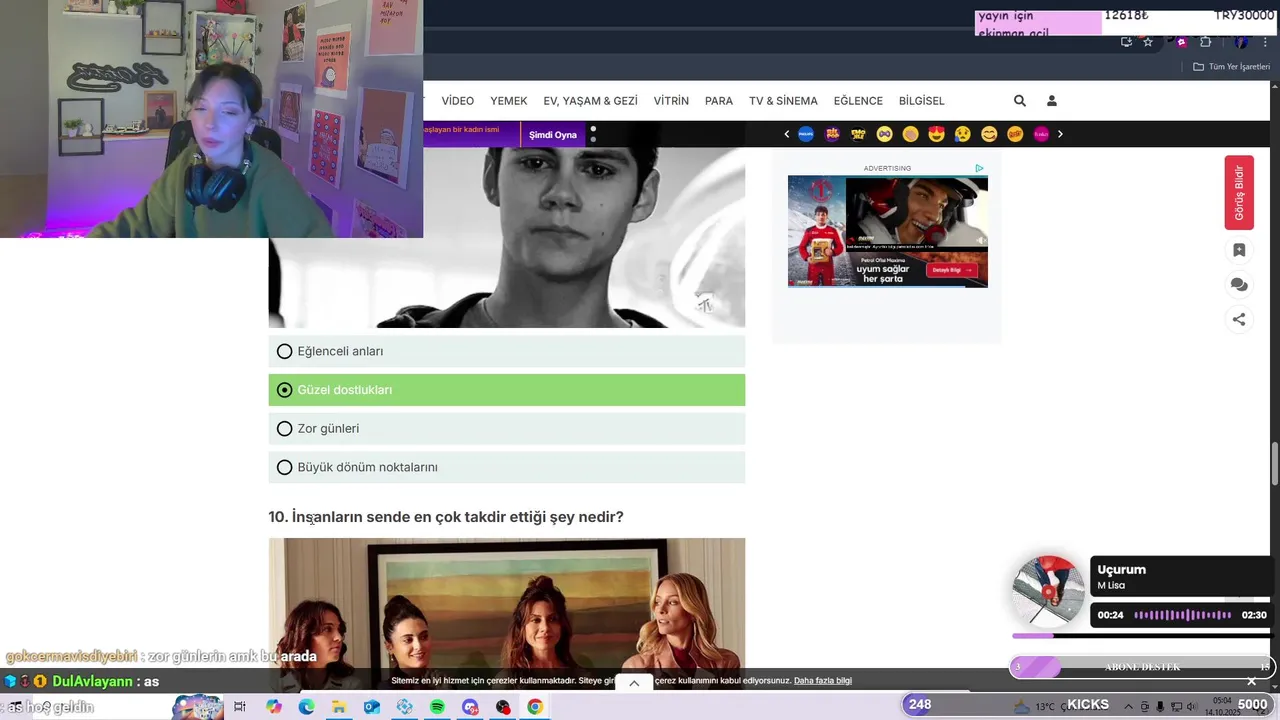Screen dimensions: 1280x720
Task: Open the PARA menu
Action: coord(719,101)
